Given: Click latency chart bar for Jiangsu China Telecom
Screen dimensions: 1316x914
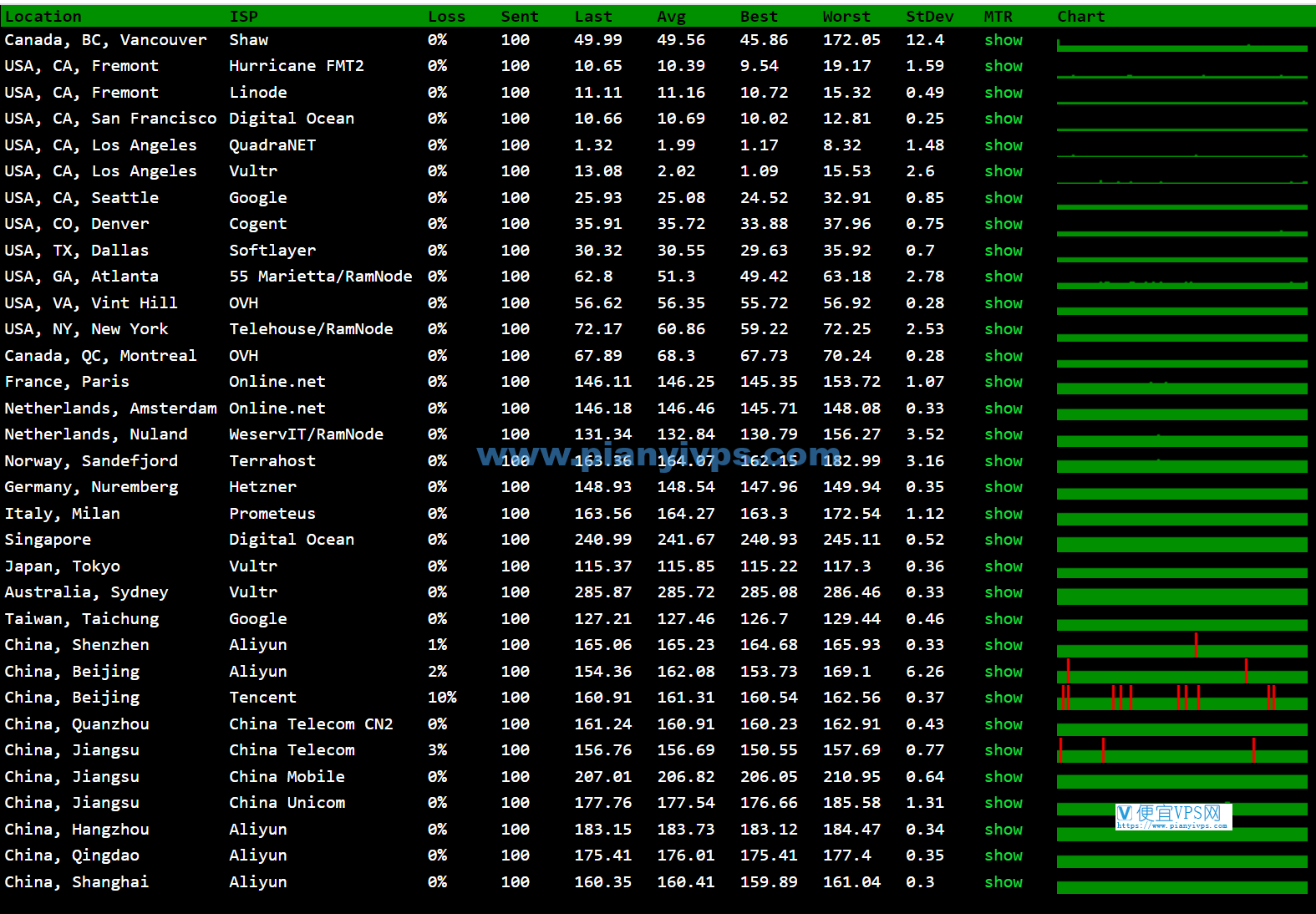Looking at the screenshot, I should pyautogui.click(x=1182, y=750).
